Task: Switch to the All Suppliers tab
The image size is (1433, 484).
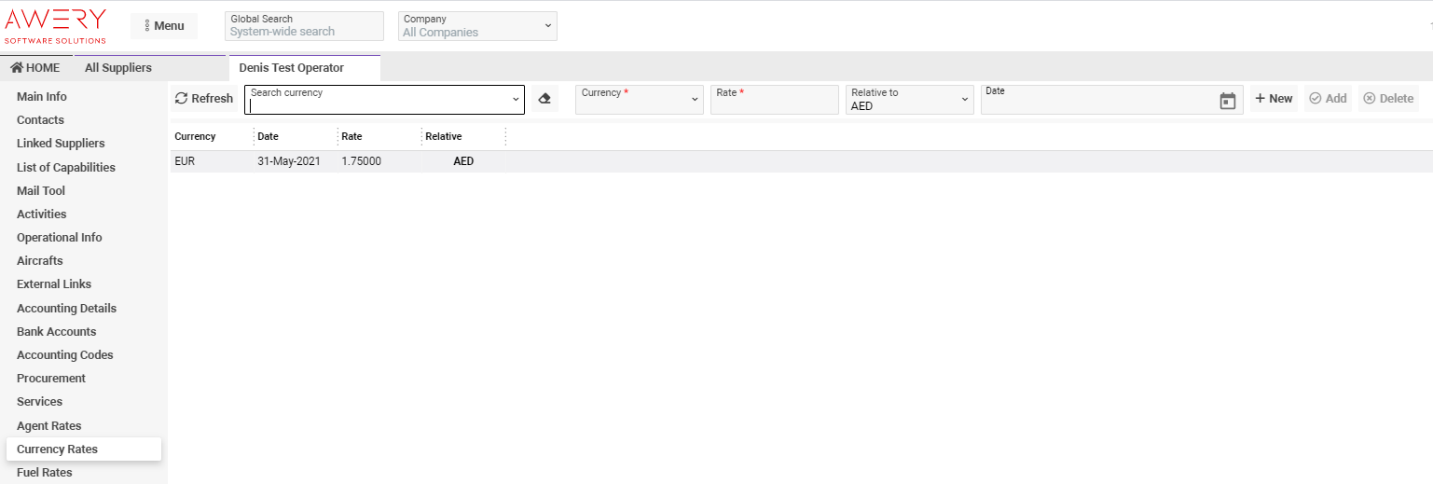Action: (x=118, y=68)
